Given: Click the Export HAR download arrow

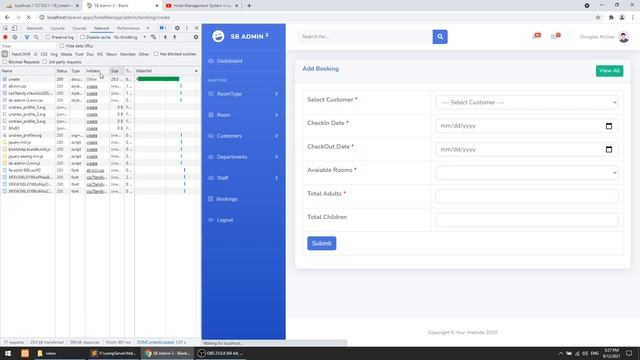Looking at the screenshot, I should [x=175, y=37].
